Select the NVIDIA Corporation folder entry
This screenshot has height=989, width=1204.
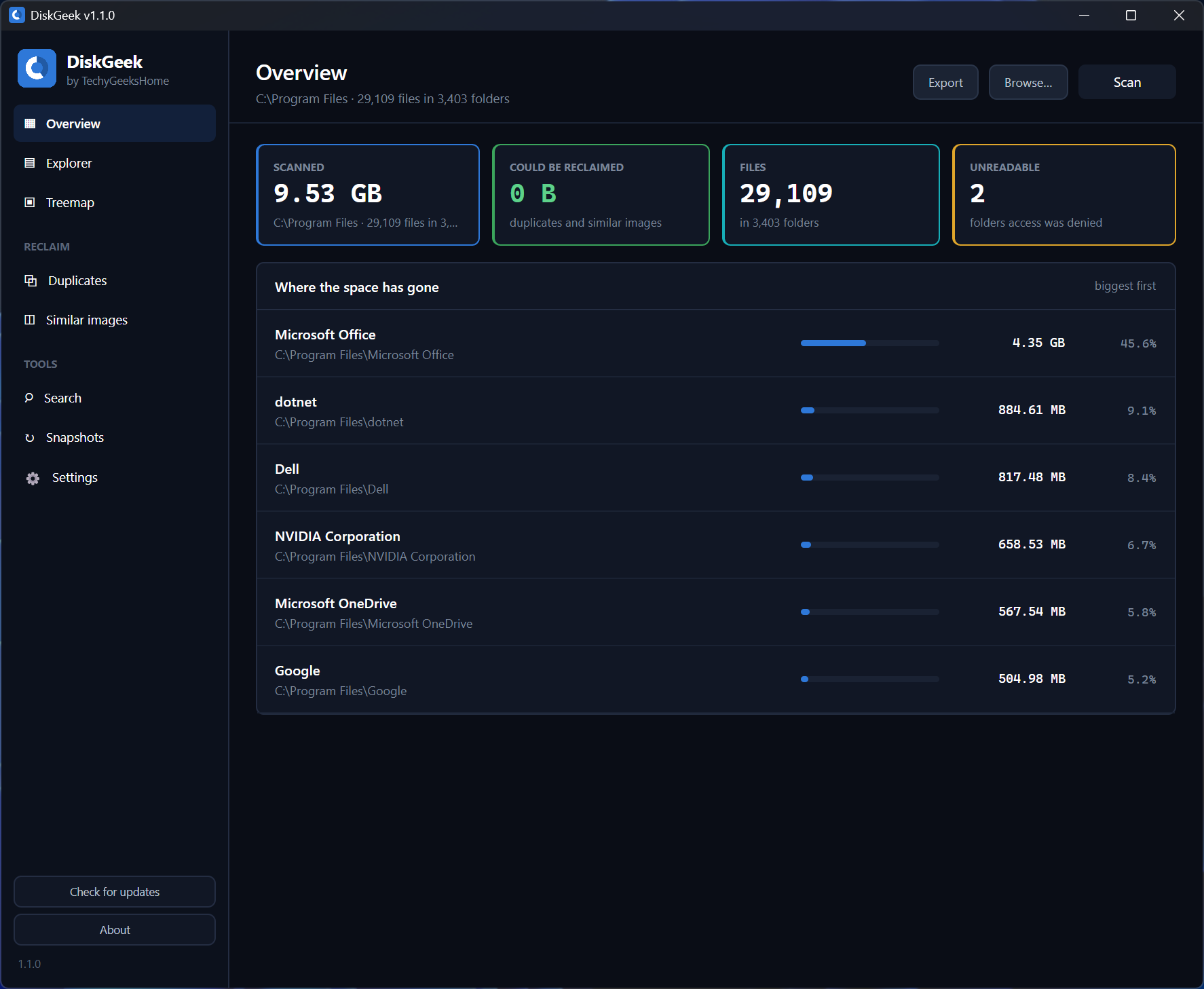click(x=716, y=545)
